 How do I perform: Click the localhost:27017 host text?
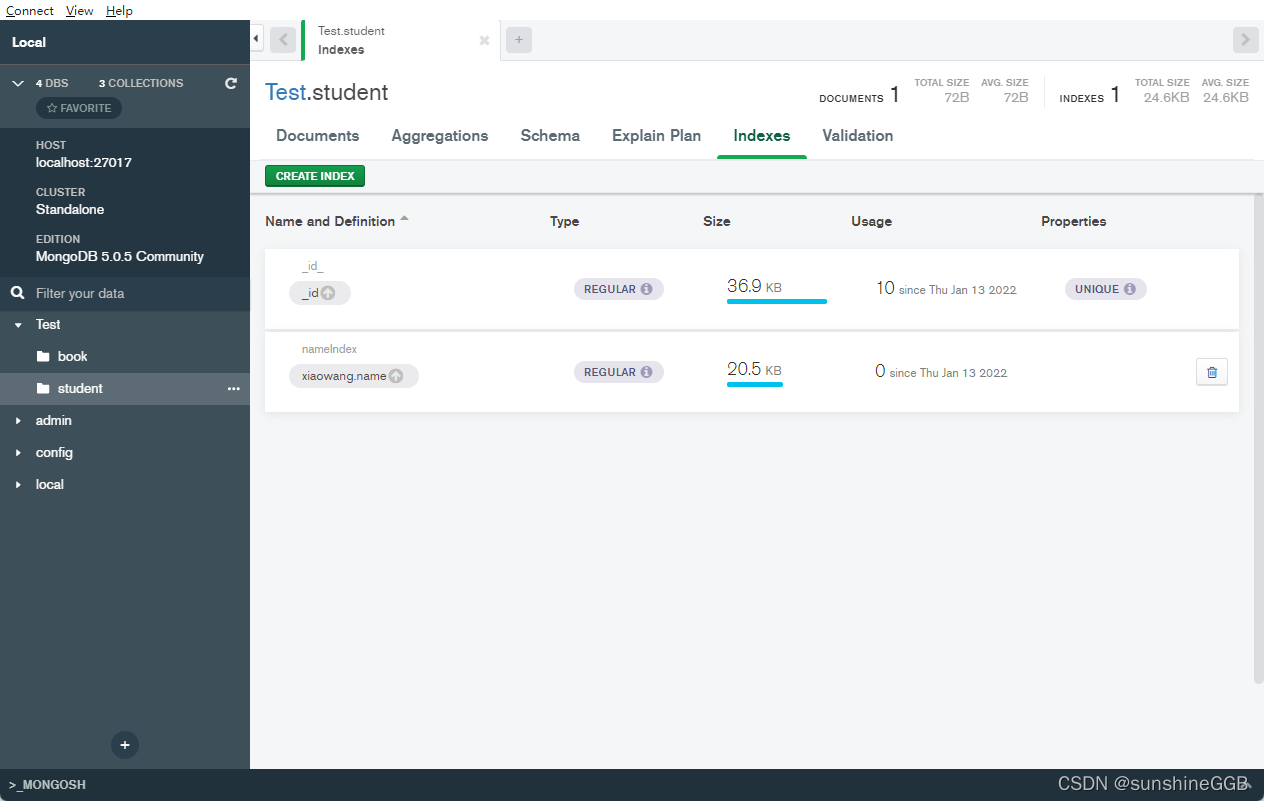(x=84, y=162)
